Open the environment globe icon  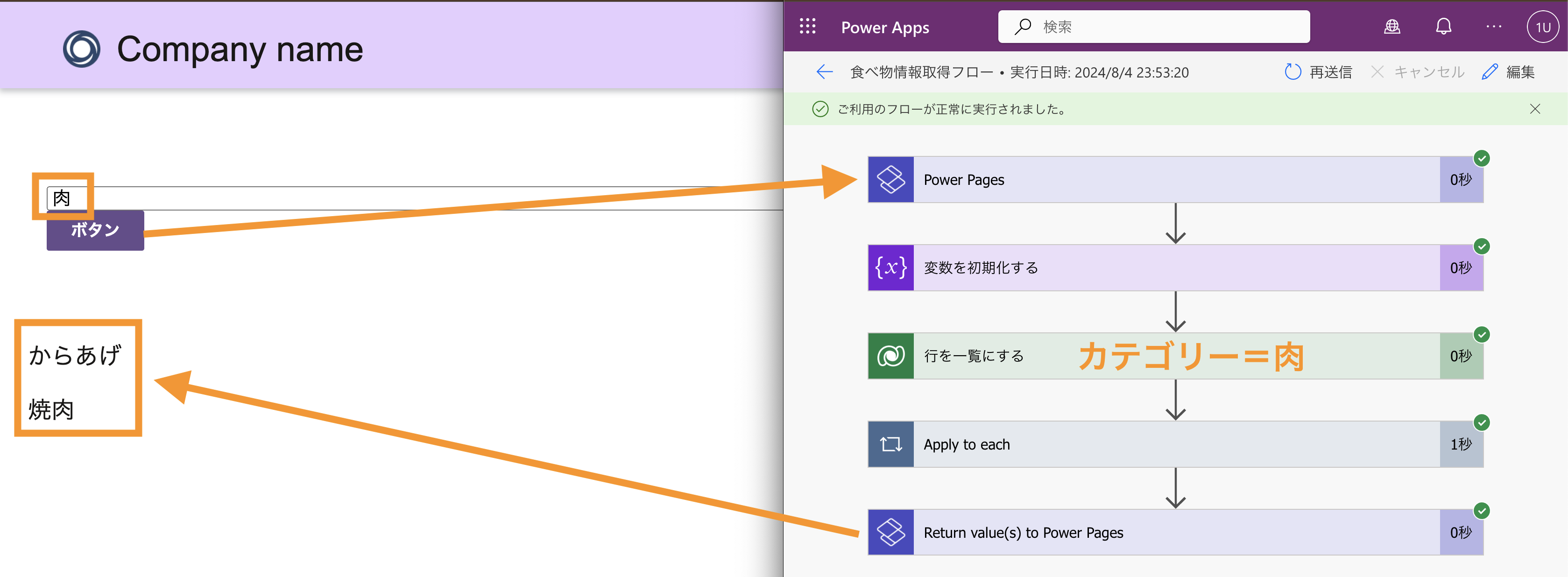pos(1391,27)
